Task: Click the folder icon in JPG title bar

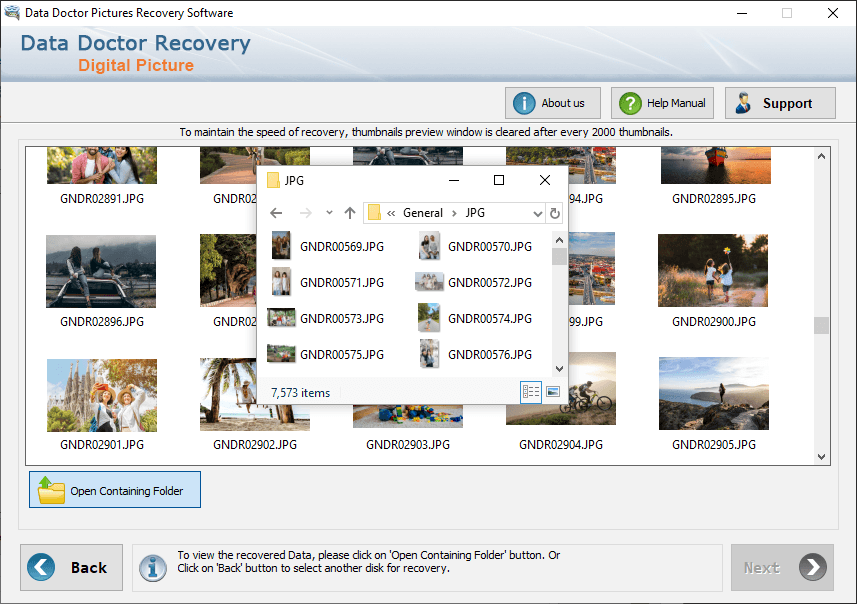Action: coord(273,180)
